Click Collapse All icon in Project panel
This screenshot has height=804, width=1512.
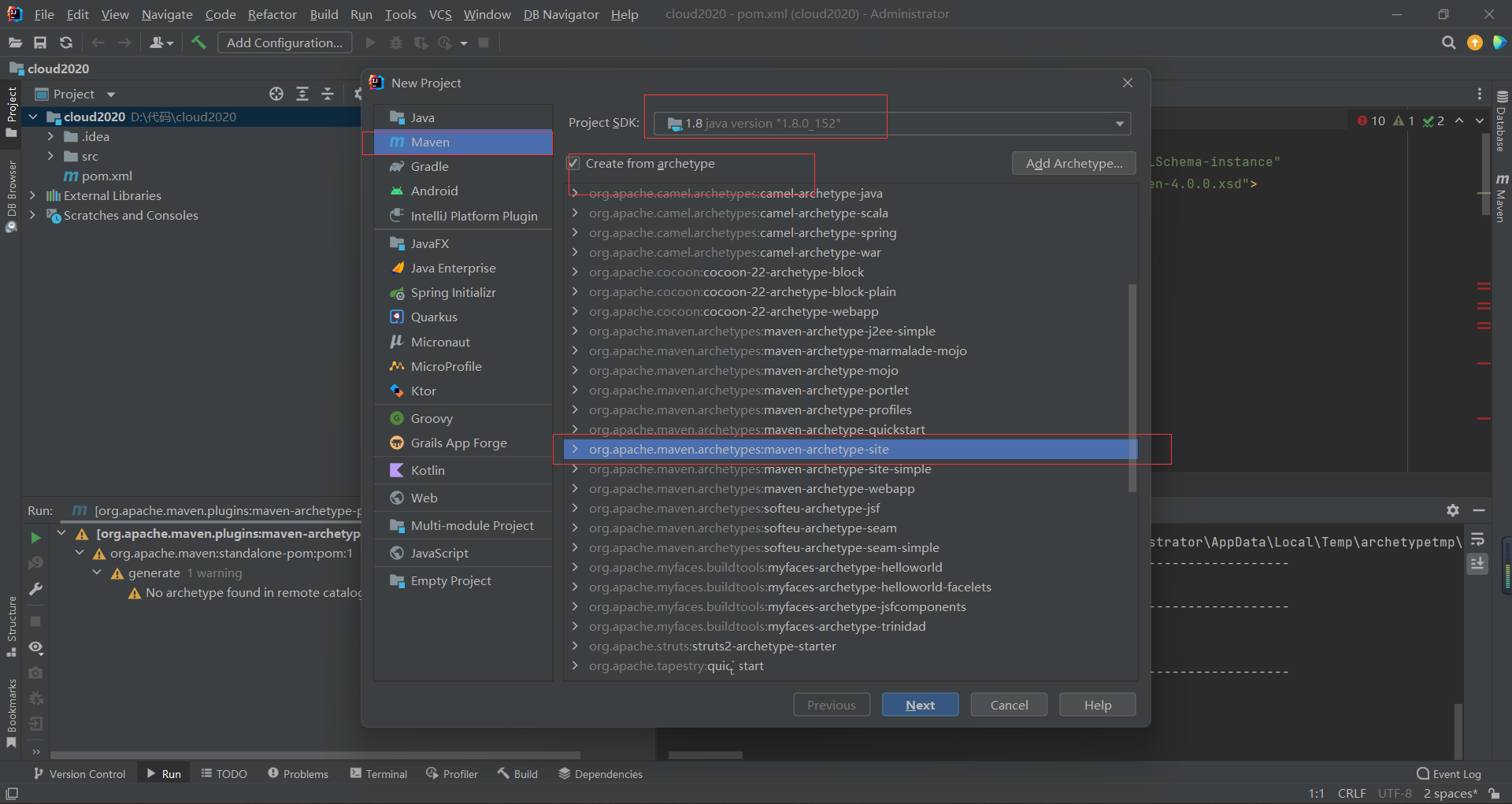[328, 94]
